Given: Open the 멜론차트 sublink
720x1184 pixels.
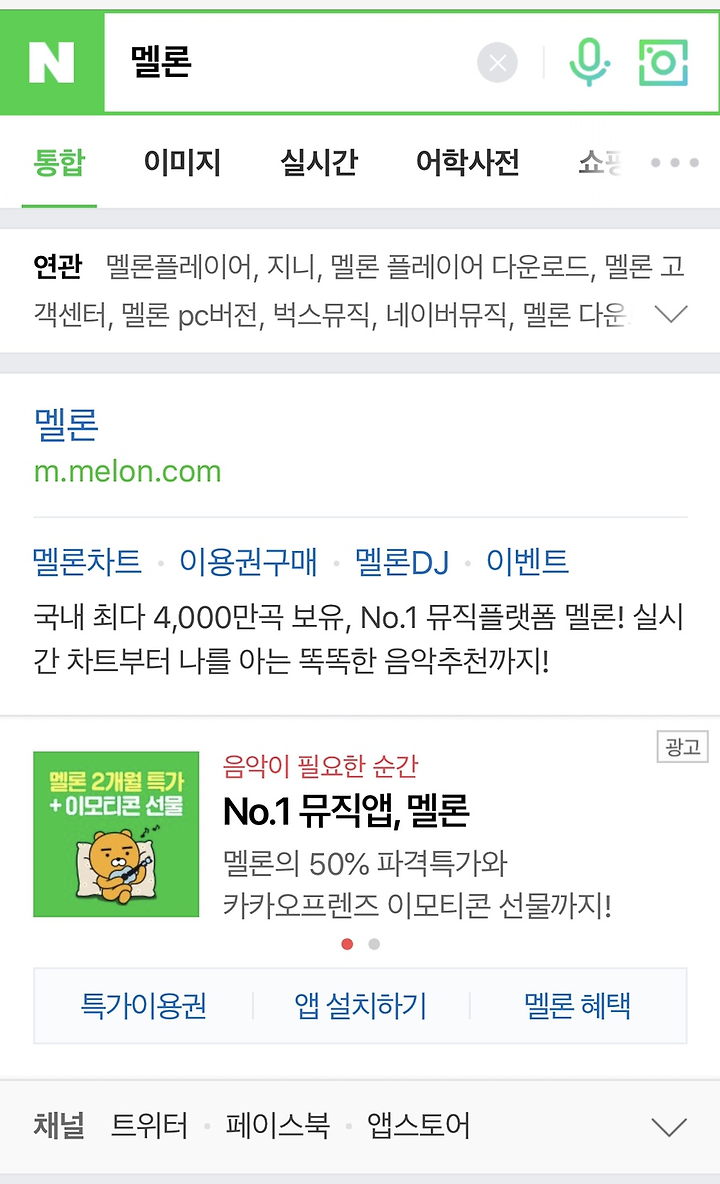Looking at the screenshot, I should (x=88, y=562).
